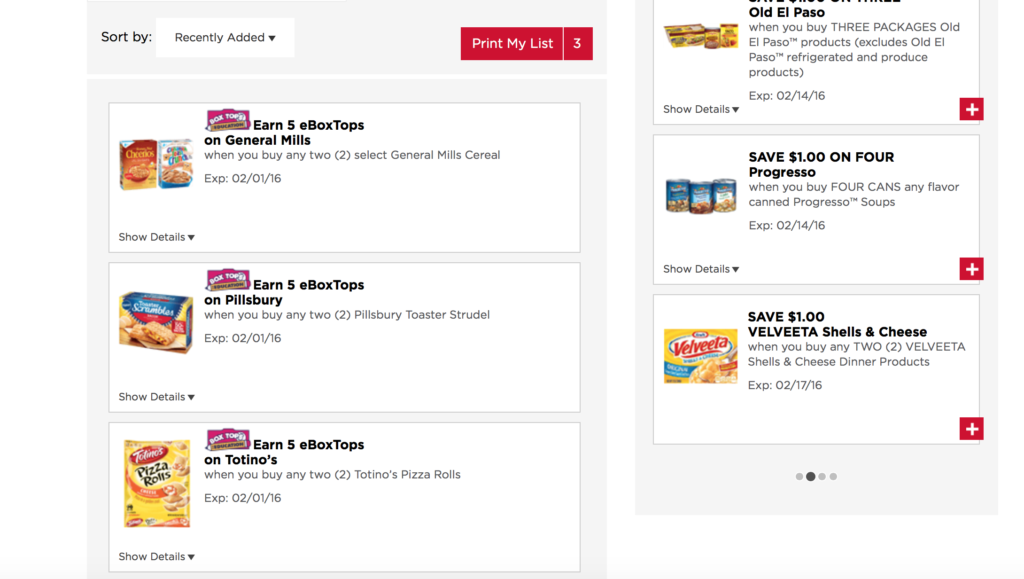Expand Show Details for Progresso coupon
1024x579 pixels.
(701, 269)
